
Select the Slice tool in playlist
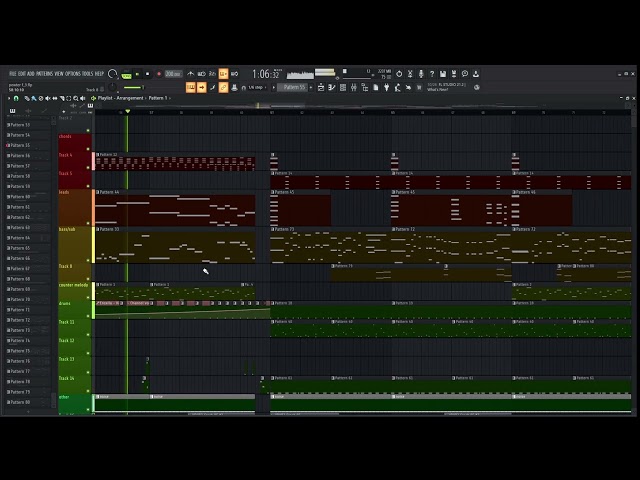(62, 98)
